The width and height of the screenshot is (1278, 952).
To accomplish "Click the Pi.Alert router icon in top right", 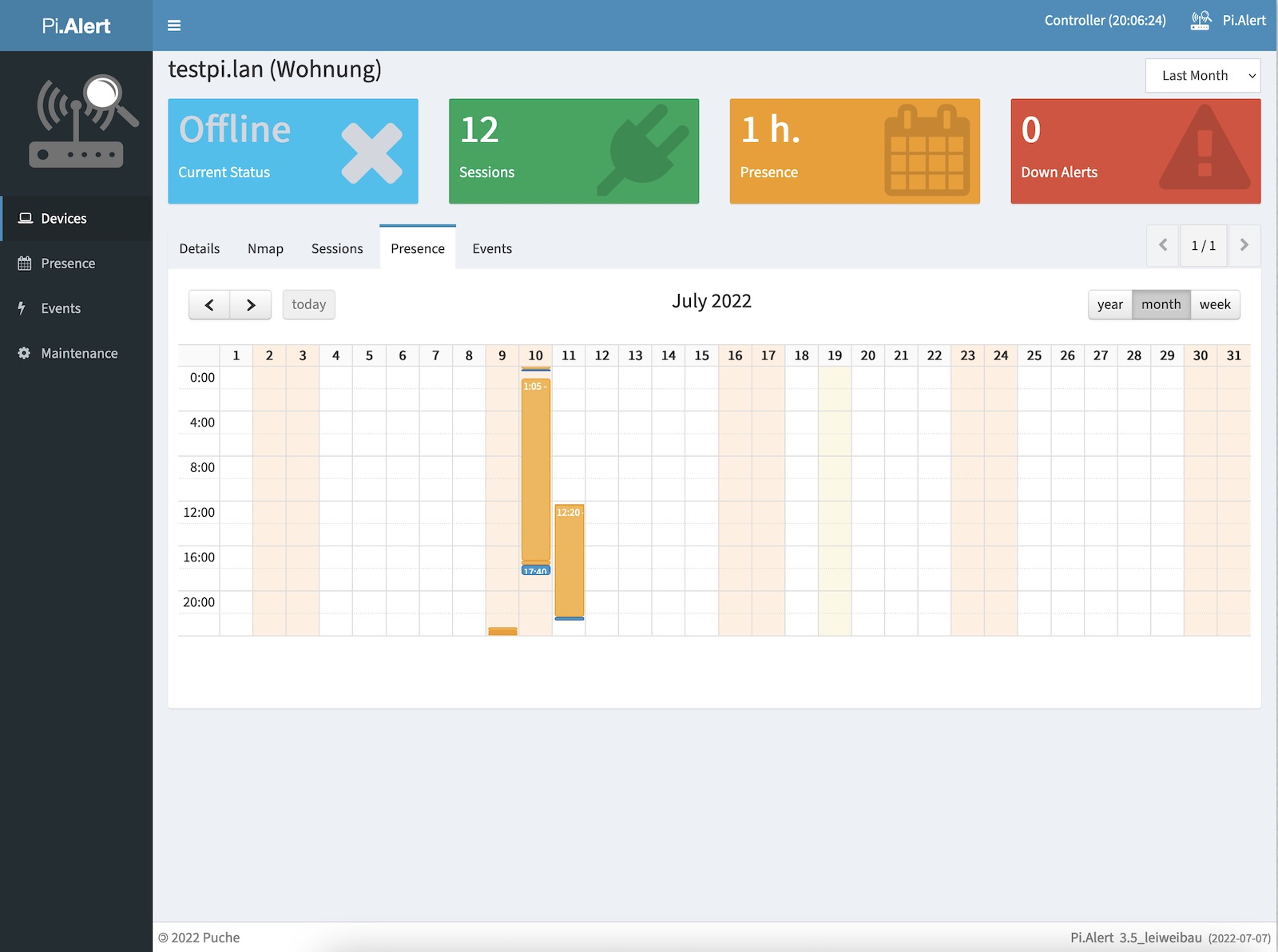I will point(1198,20).
